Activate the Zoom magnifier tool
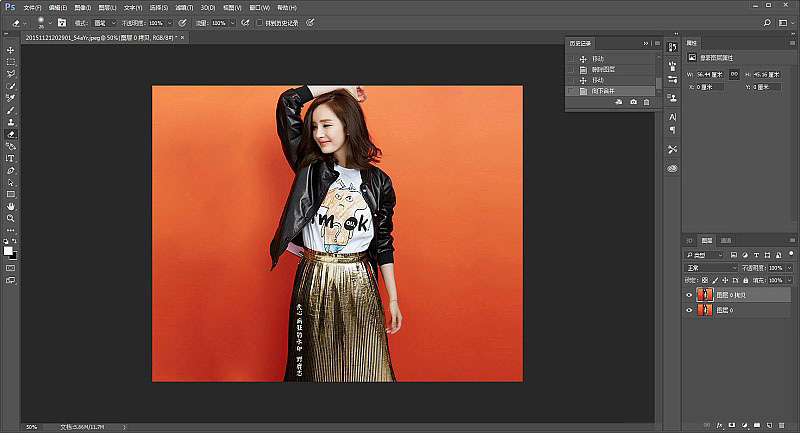 (10, 217)
